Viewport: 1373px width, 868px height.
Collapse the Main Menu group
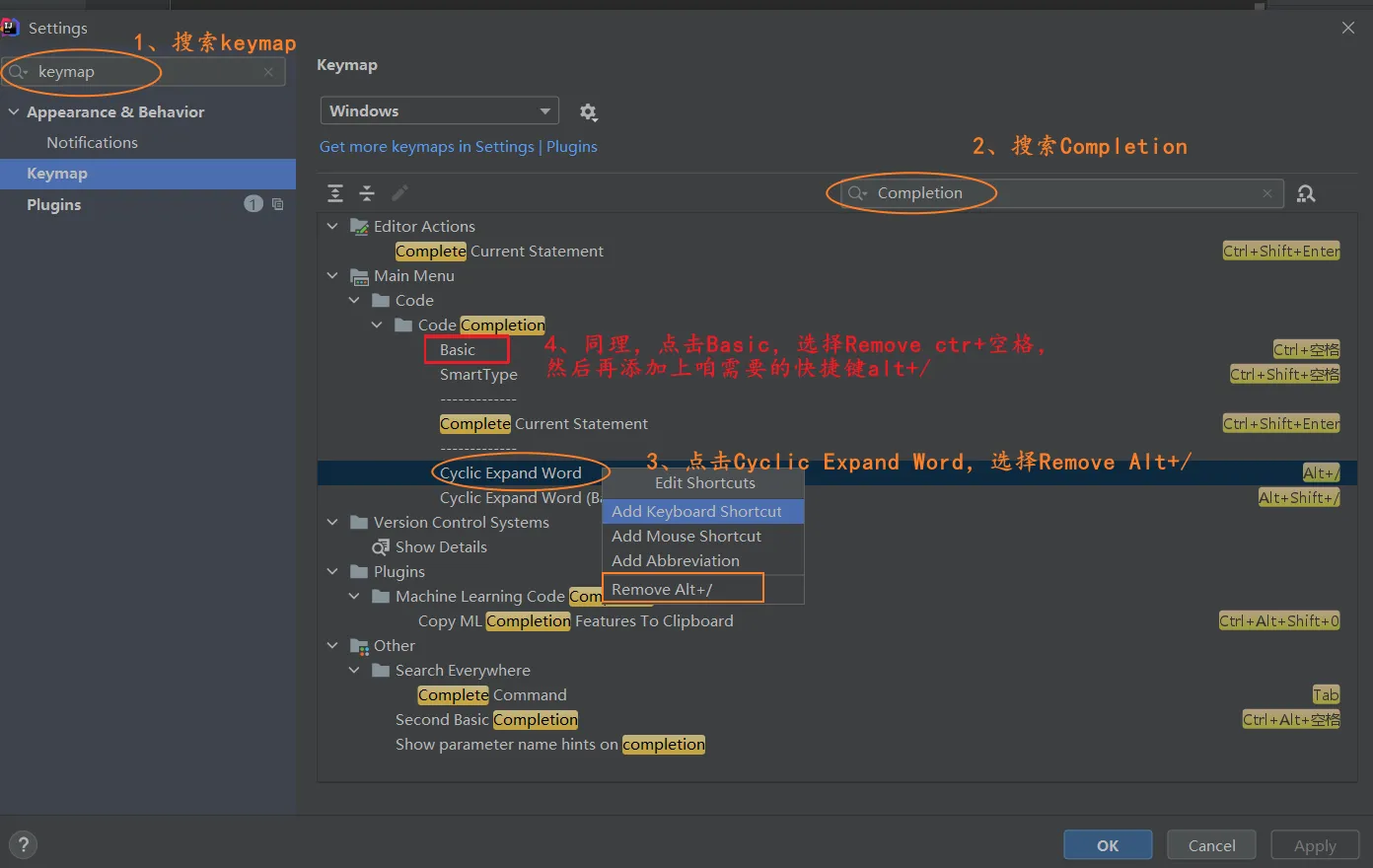coord(332,276)
